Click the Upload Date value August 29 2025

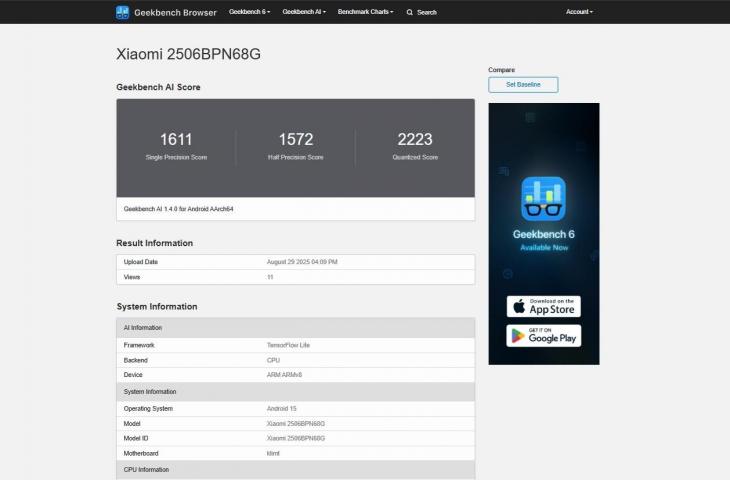point(302,262)
